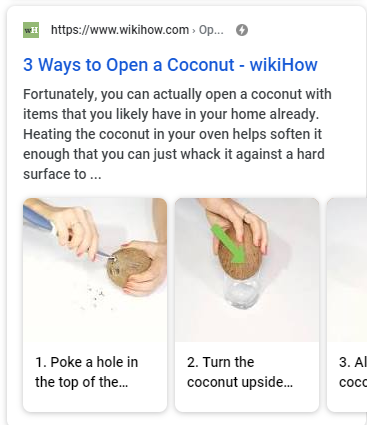The image size is (367, 425).
Task: Click the green arrow on the coconut image
Action: [232, 243]
